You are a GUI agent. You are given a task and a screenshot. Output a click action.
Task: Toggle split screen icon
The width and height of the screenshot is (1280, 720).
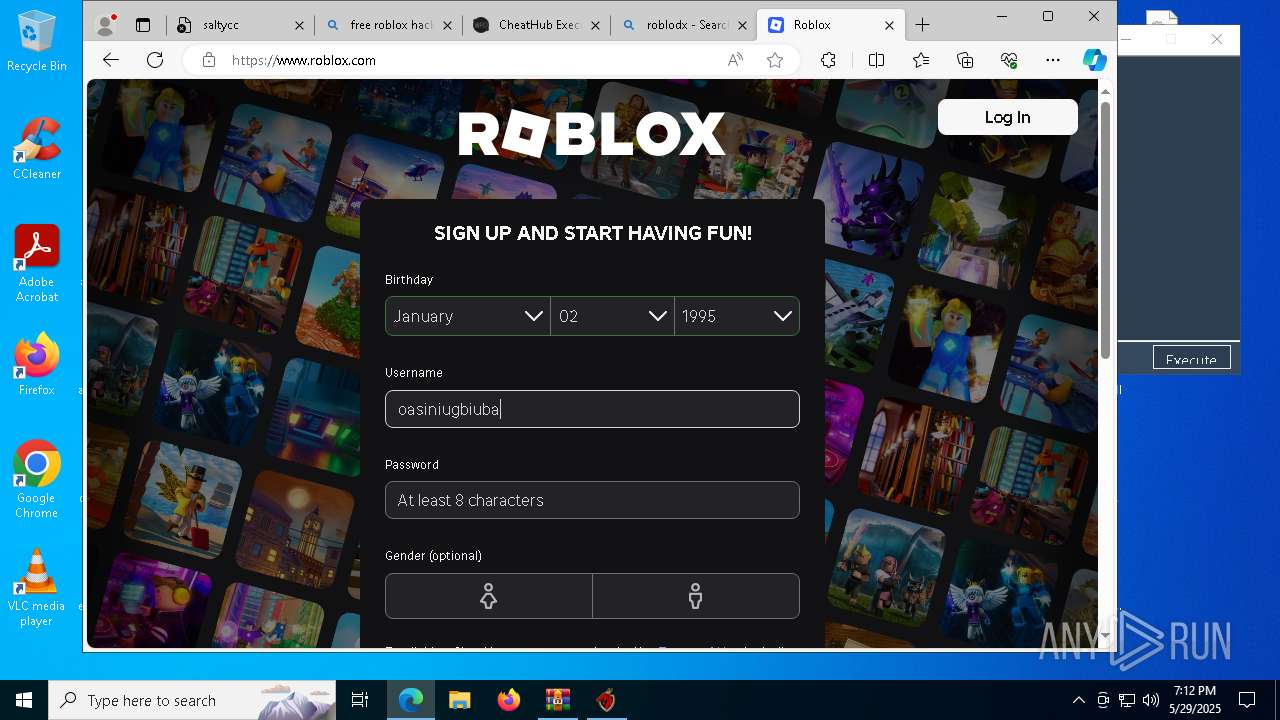876,60
